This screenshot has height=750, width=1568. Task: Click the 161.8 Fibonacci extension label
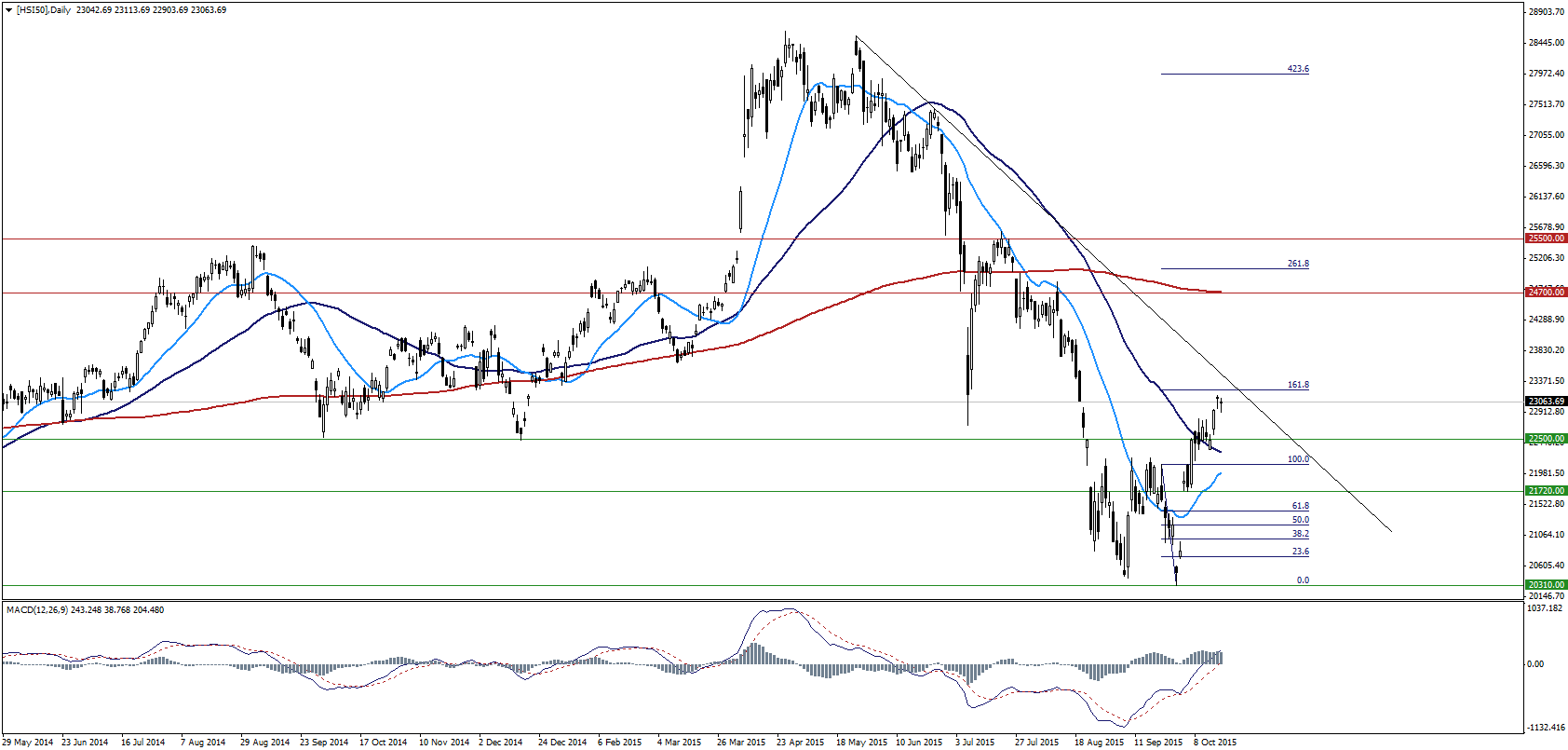pos(1298,385)
